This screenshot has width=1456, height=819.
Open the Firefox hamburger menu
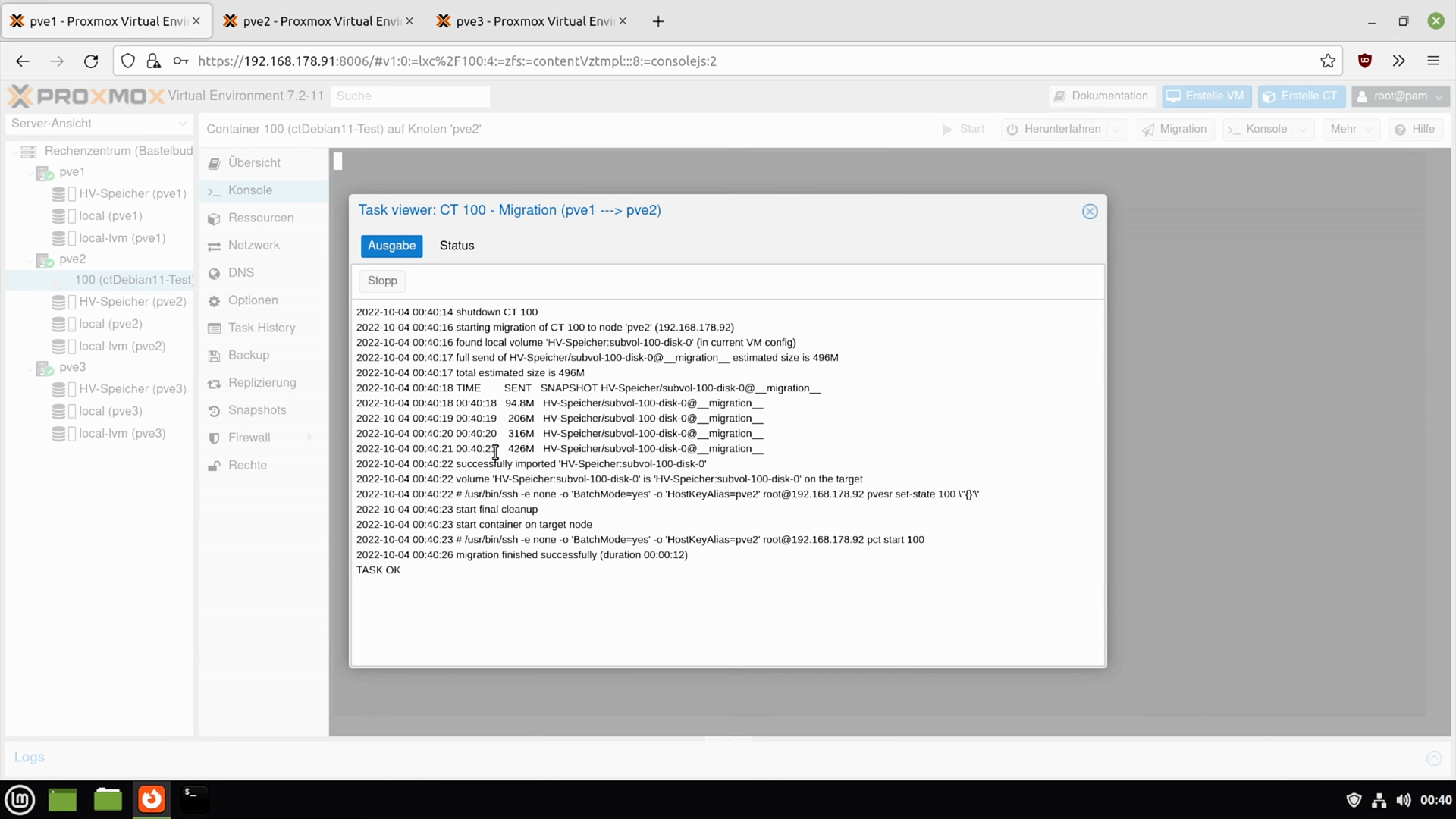point(1432,61)
